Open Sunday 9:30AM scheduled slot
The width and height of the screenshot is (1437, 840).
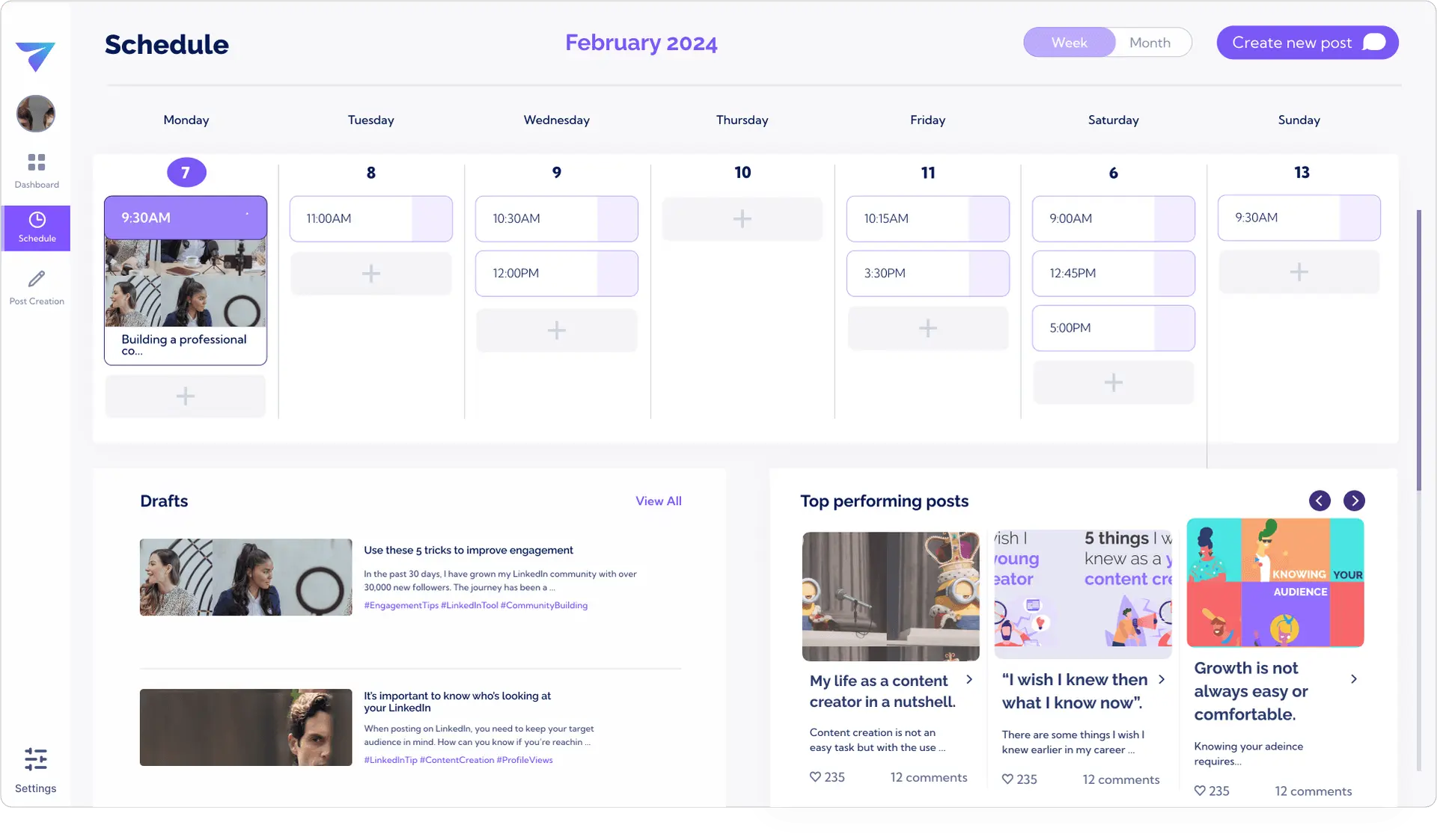click(1299, 218)
